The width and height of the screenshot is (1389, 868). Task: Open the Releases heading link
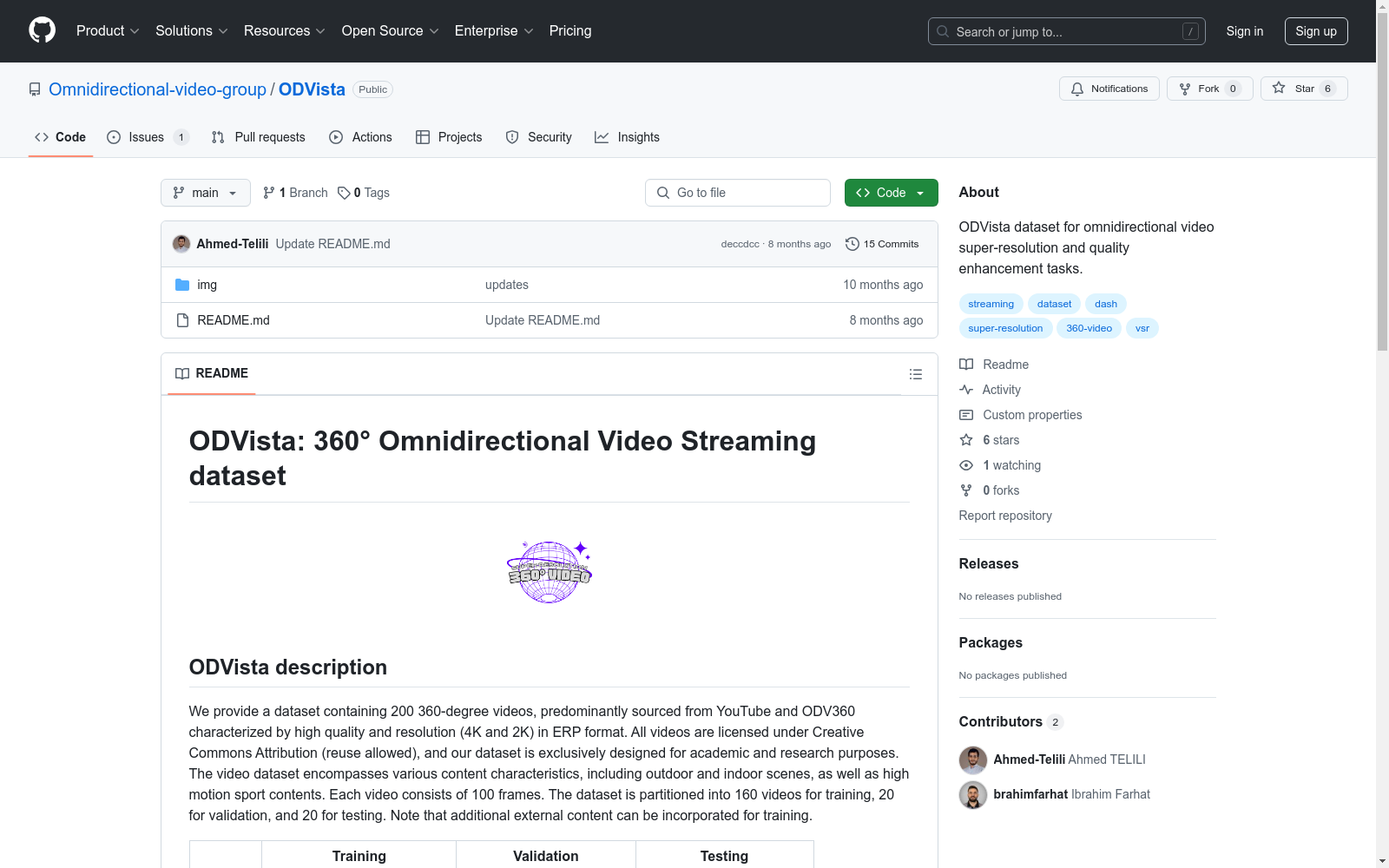tap(989, 563)
